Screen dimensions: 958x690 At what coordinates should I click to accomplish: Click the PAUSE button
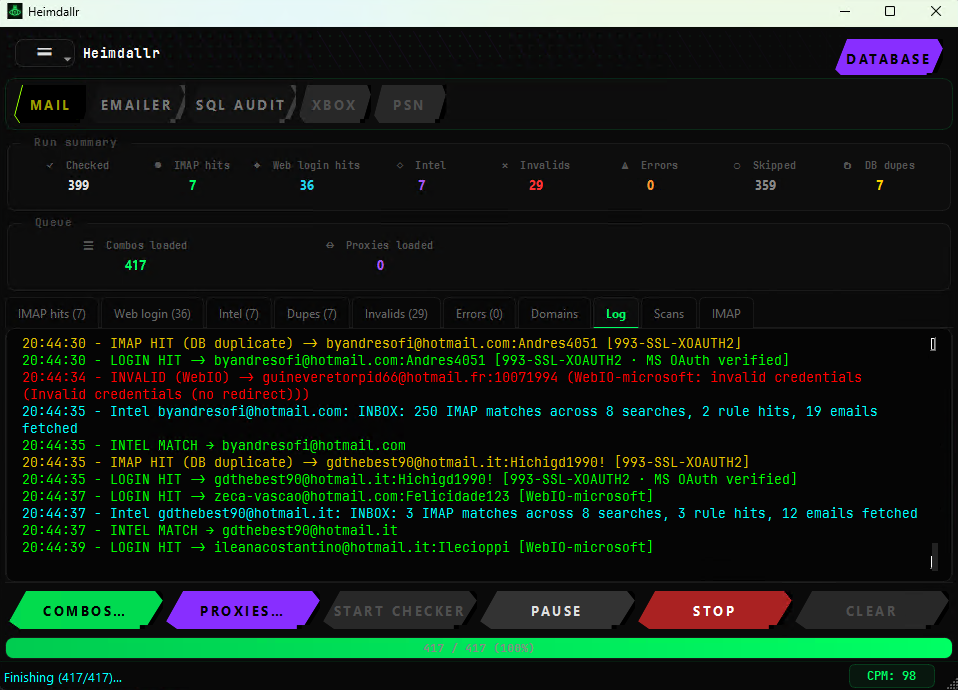click(556, 611)
